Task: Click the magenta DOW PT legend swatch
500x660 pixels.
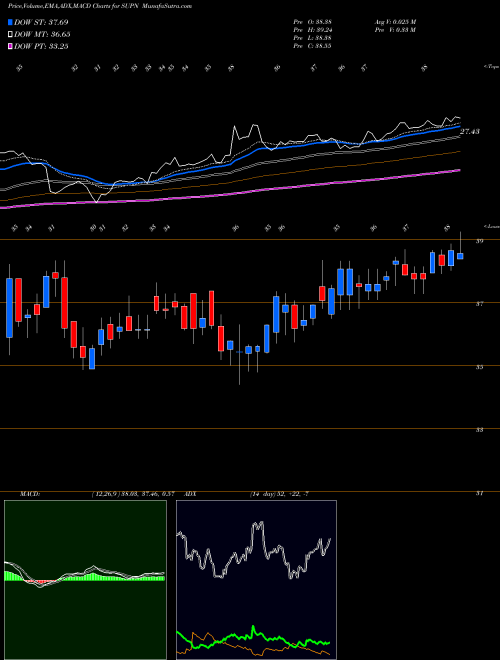Action: tap(10, 46)
